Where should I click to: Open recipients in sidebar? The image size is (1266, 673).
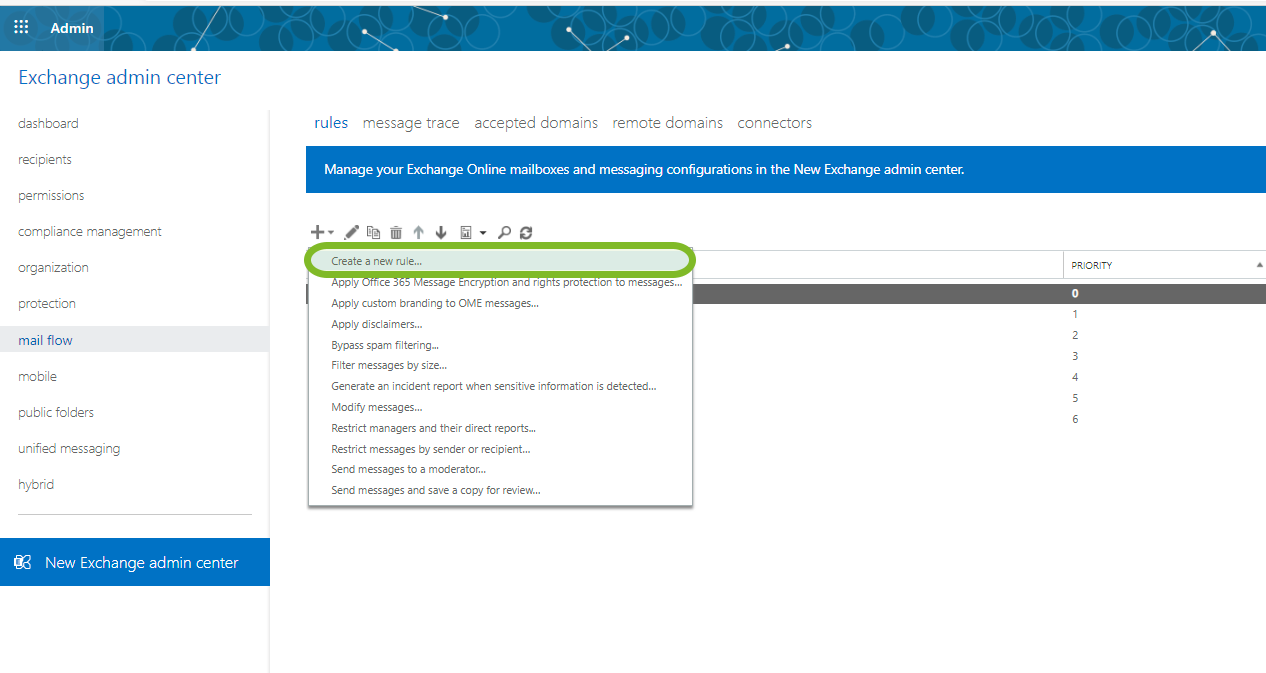45,159
